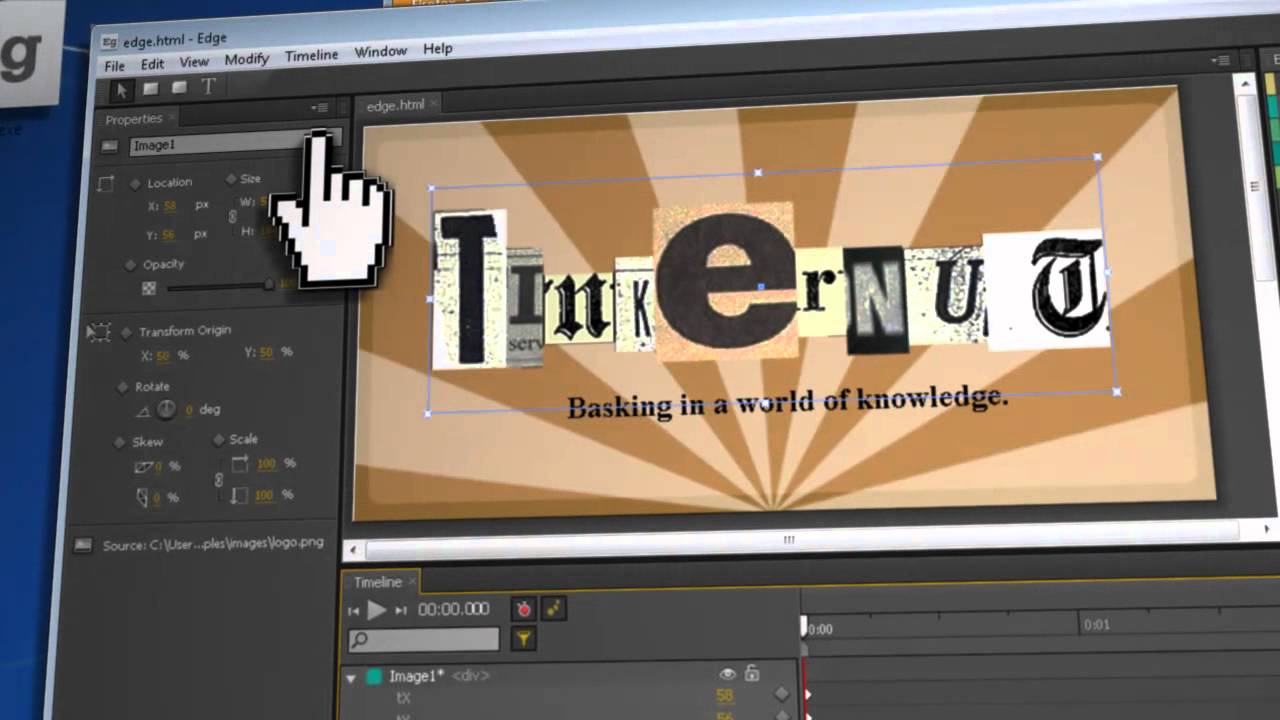The width and height of the screenshot is (1280, 720).
Task: Close the Properties panel tab
Action: [171, 117]
